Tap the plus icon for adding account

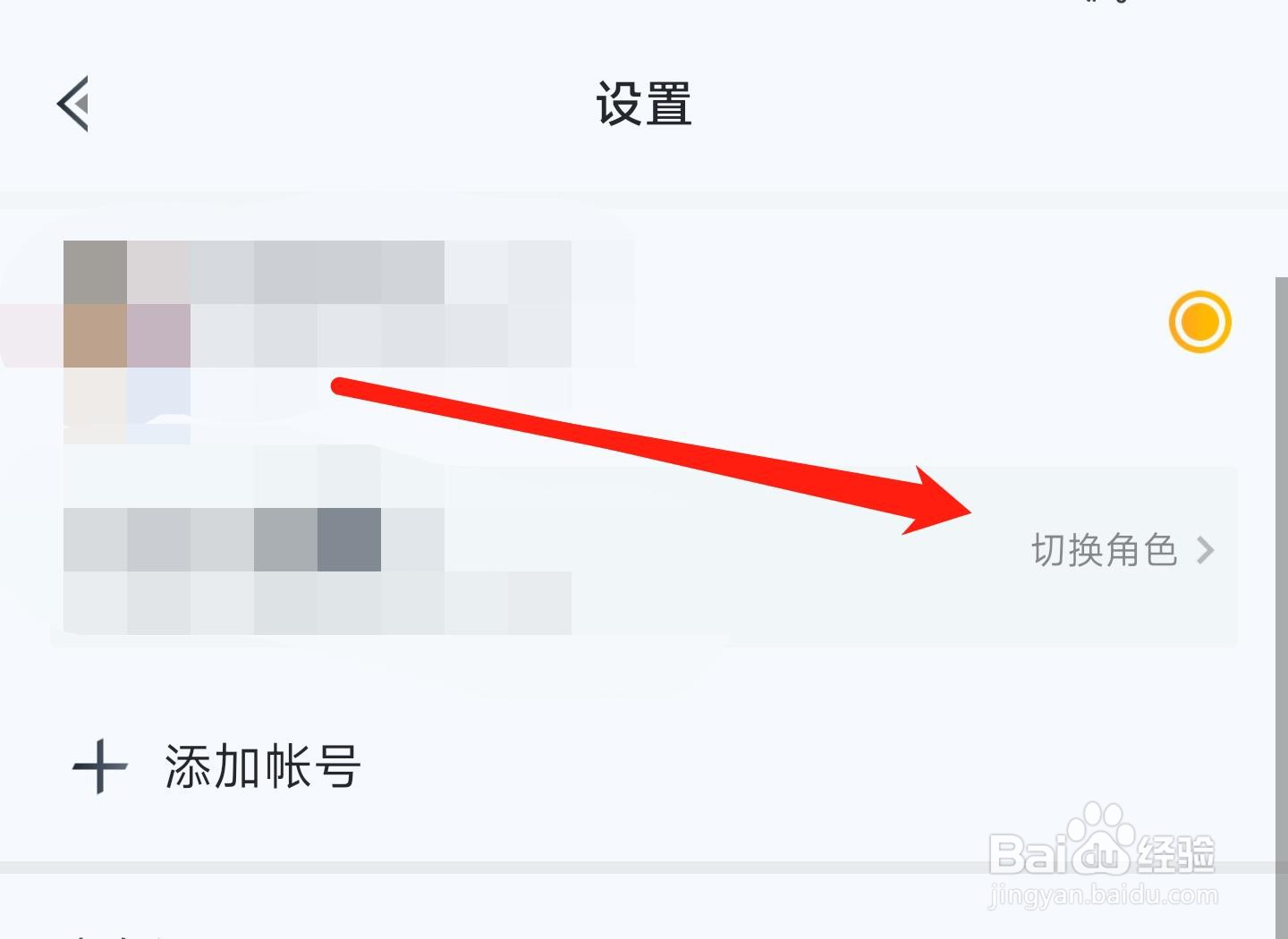pos(99,767)
